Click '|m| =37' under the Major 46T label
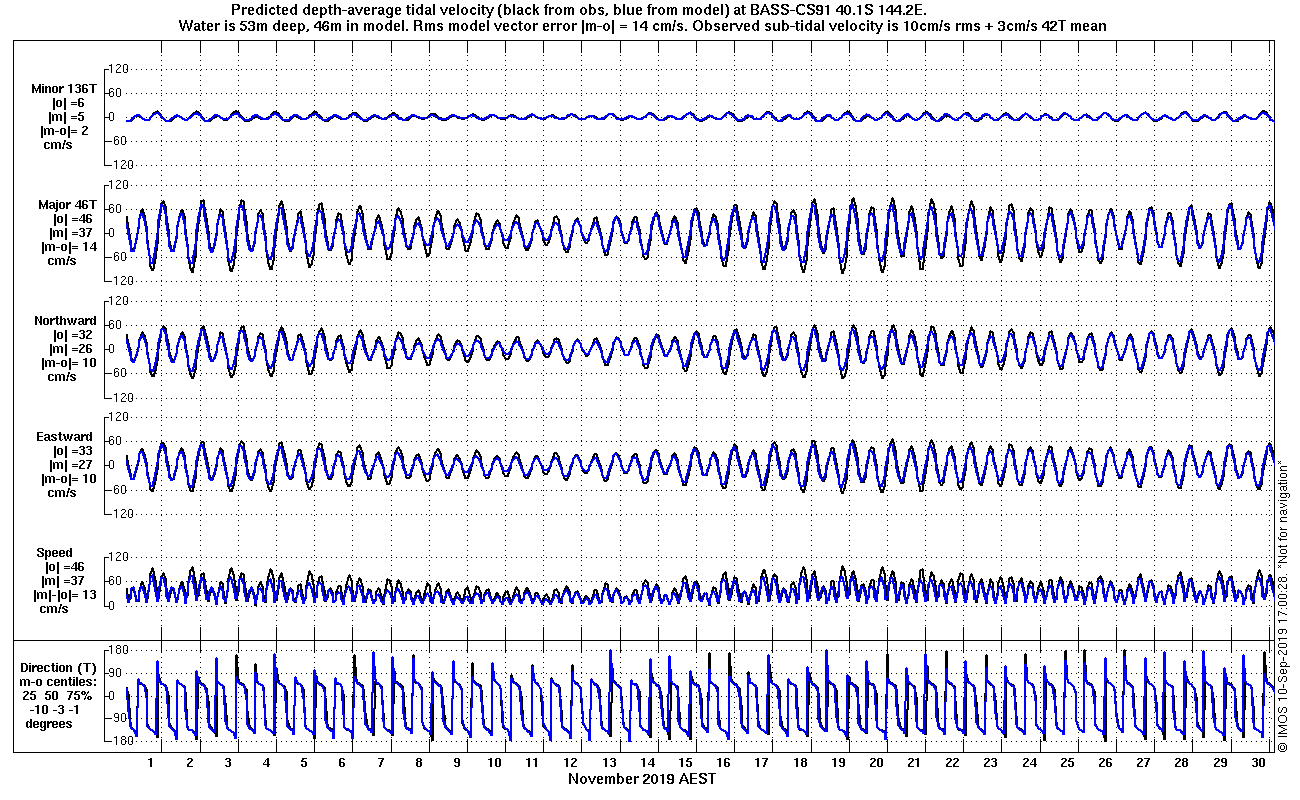The image size is (1300, 800). point(73,233)
